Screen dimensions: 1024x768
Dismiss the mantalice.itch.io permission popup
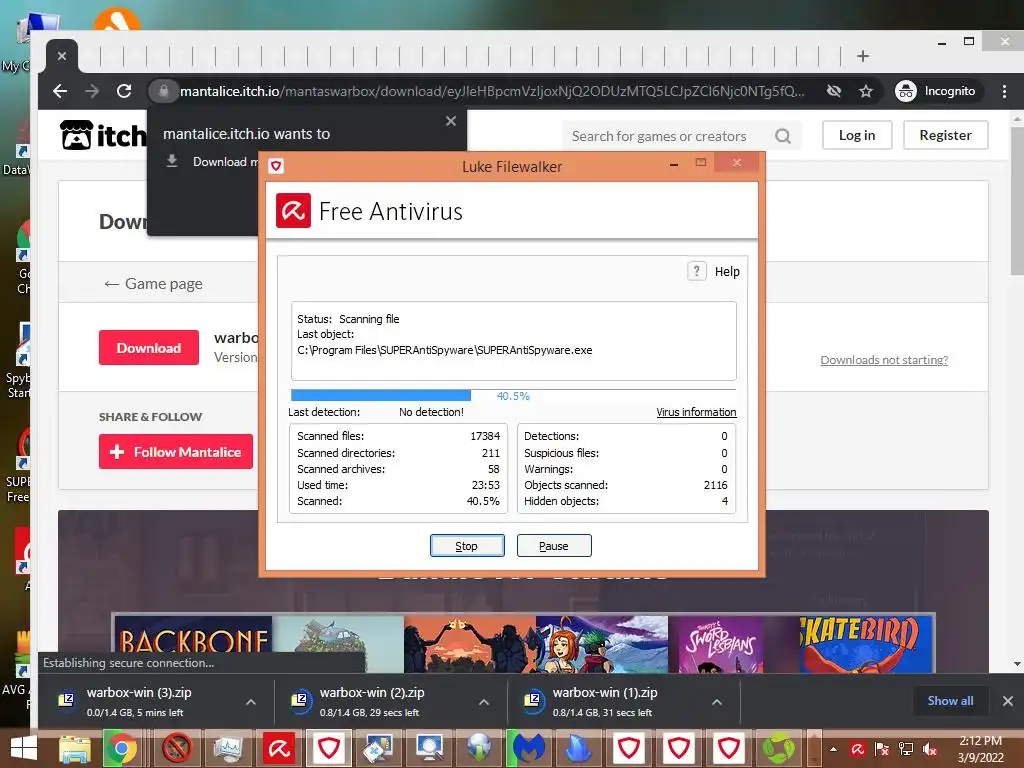pyautogui.click(x=451, y=121)
